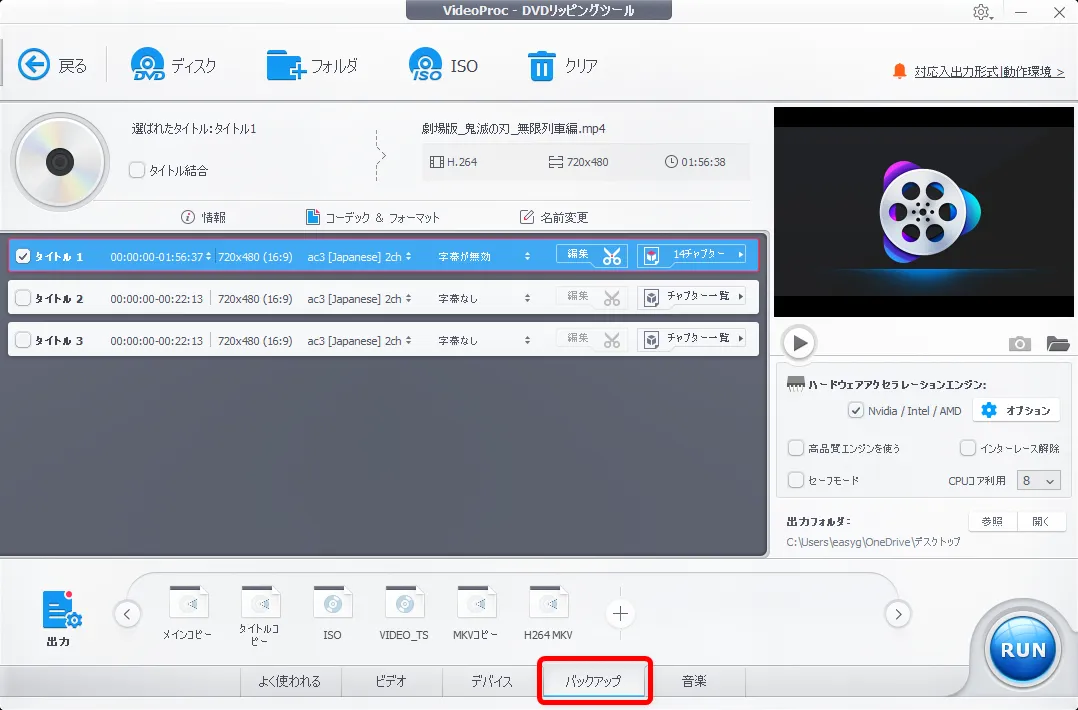
Task: Check the タイトル 3 checkbox
Action: [x=23, y=340]
